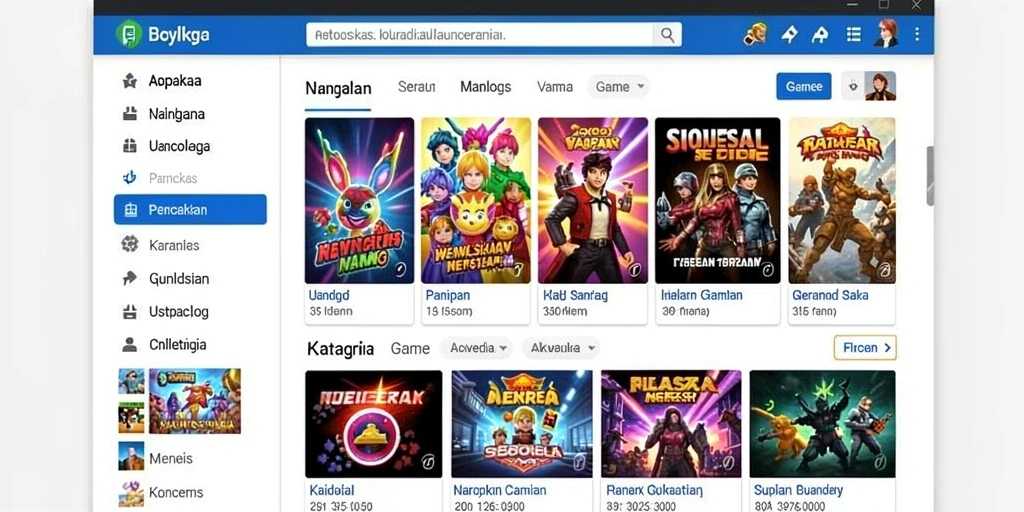This screenshot has width=1024, height=512.
Task: Open the Naropkin Camian title link
Action: tap(500, 490)
